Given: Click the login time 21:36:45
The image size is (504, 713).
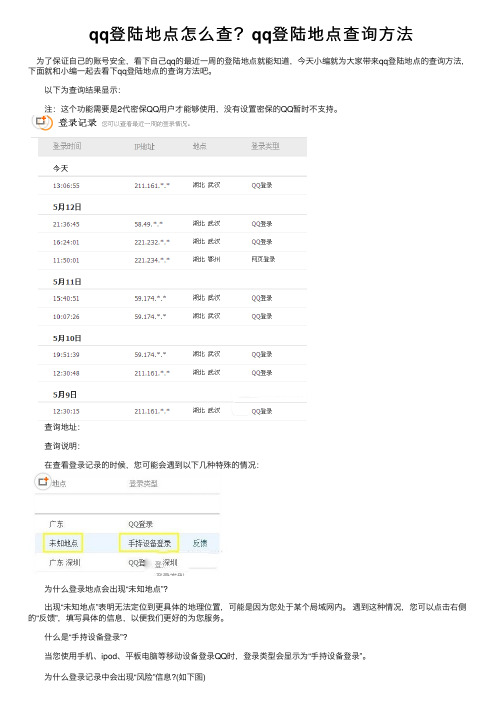Looking at the screenshot, I should point(66,224).
